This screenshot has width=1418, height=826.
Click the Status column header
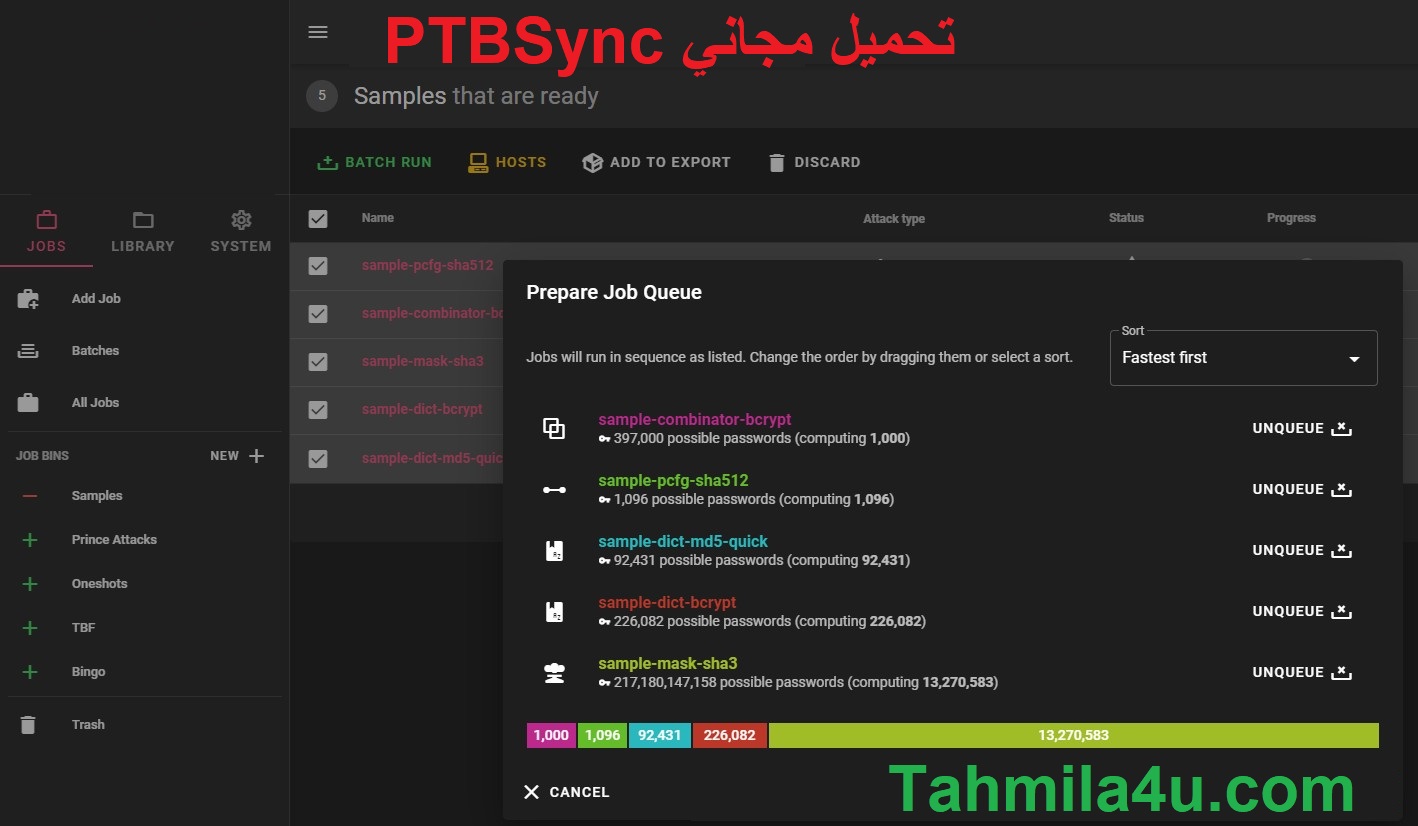pos(1126,218)
